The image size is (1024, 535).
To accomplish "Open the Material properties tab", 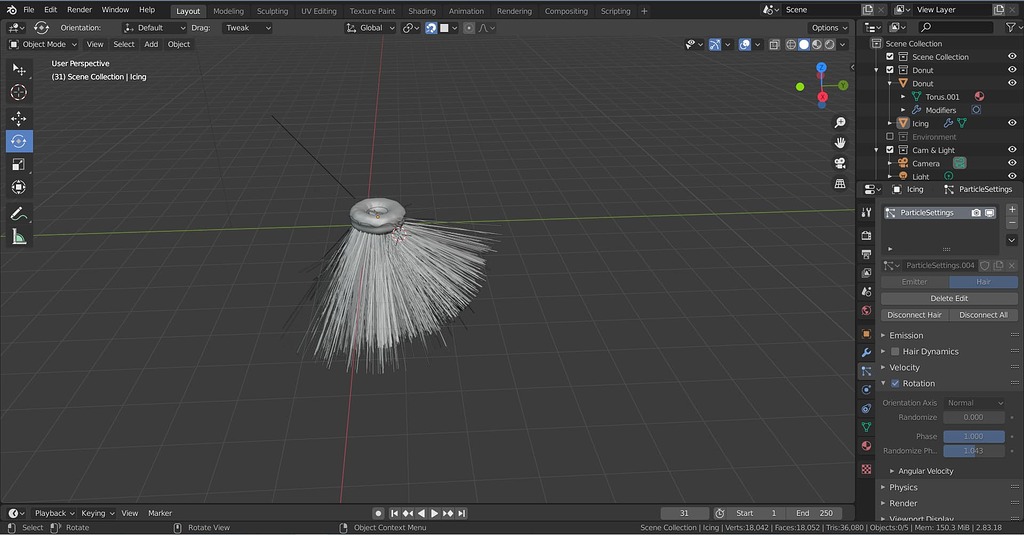I will click(x=866, y=446).
